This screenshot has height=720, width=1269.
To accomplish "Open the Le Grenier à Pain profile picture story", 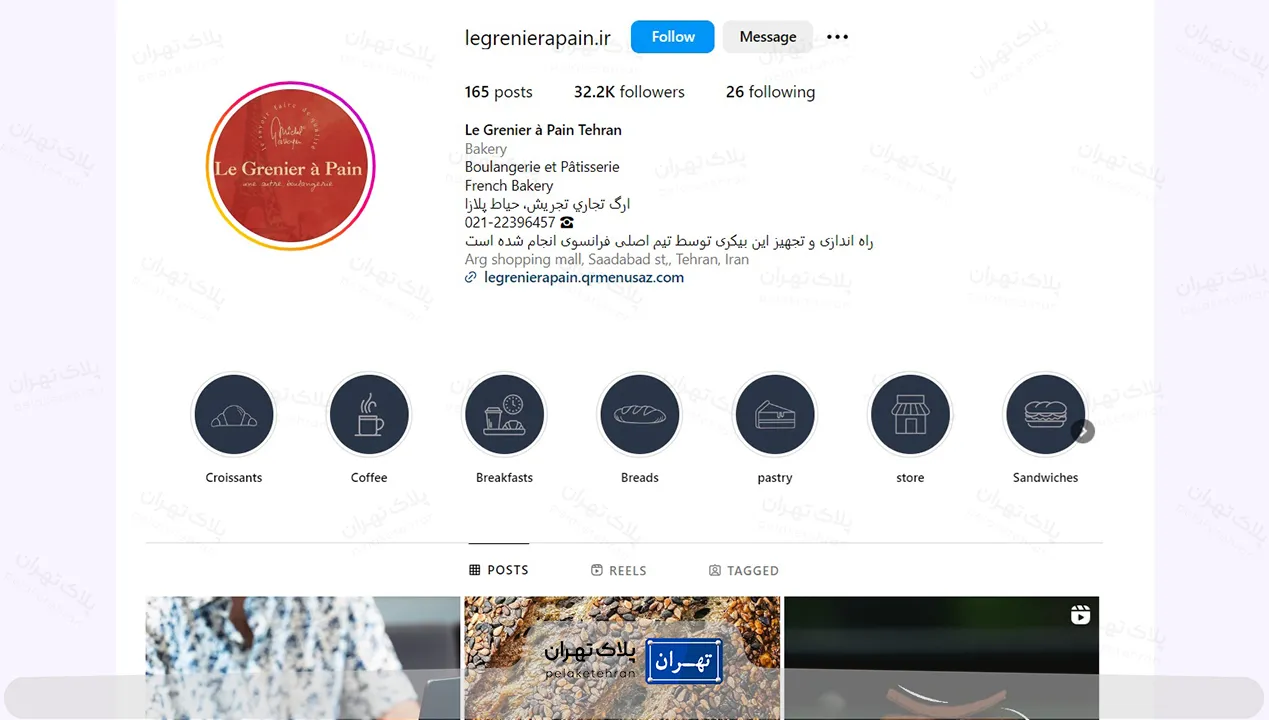I will point(291,166).
